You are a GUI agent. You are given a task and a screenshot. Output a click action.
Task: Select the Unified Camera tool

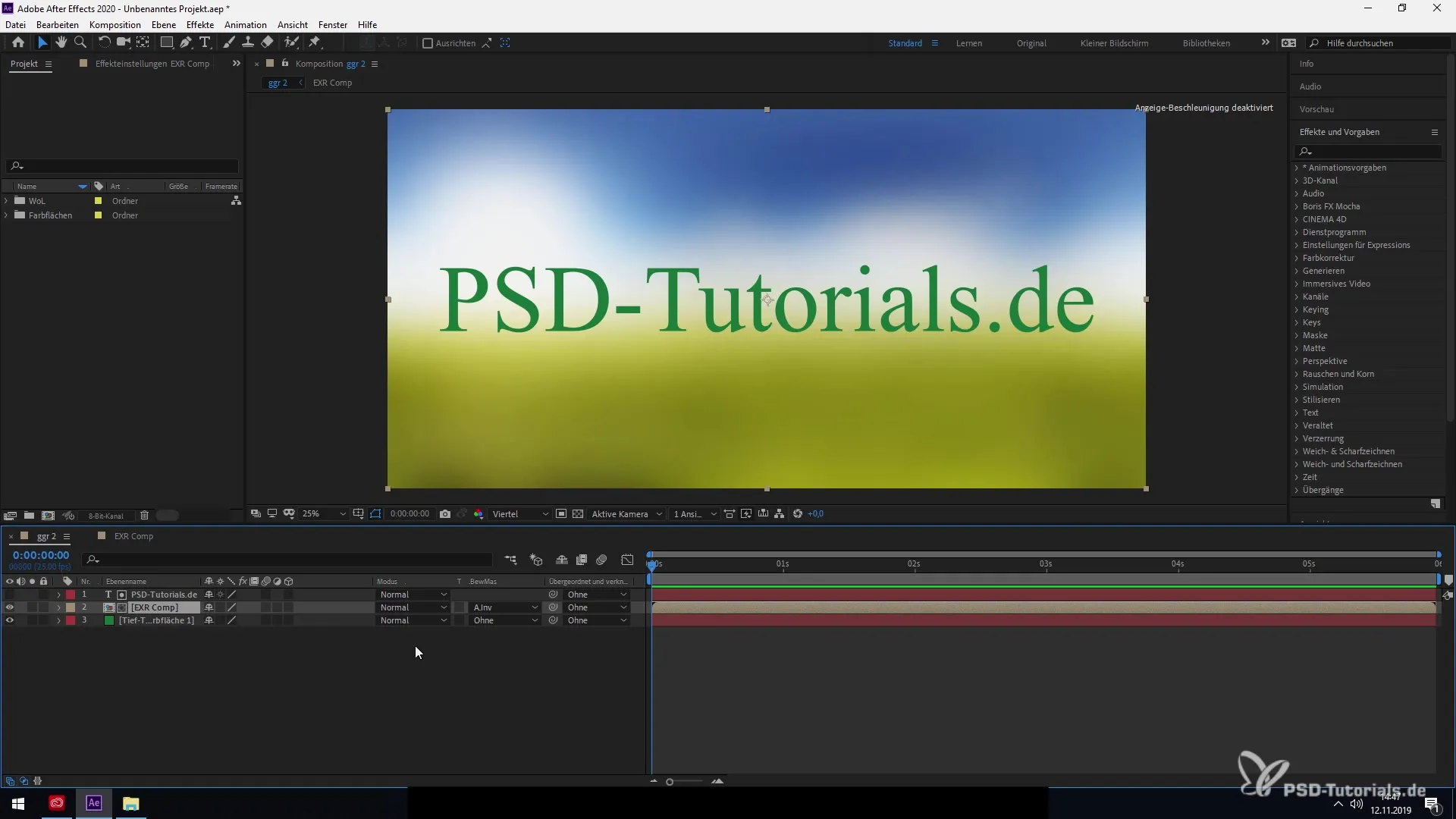click(x=123, y=42)
